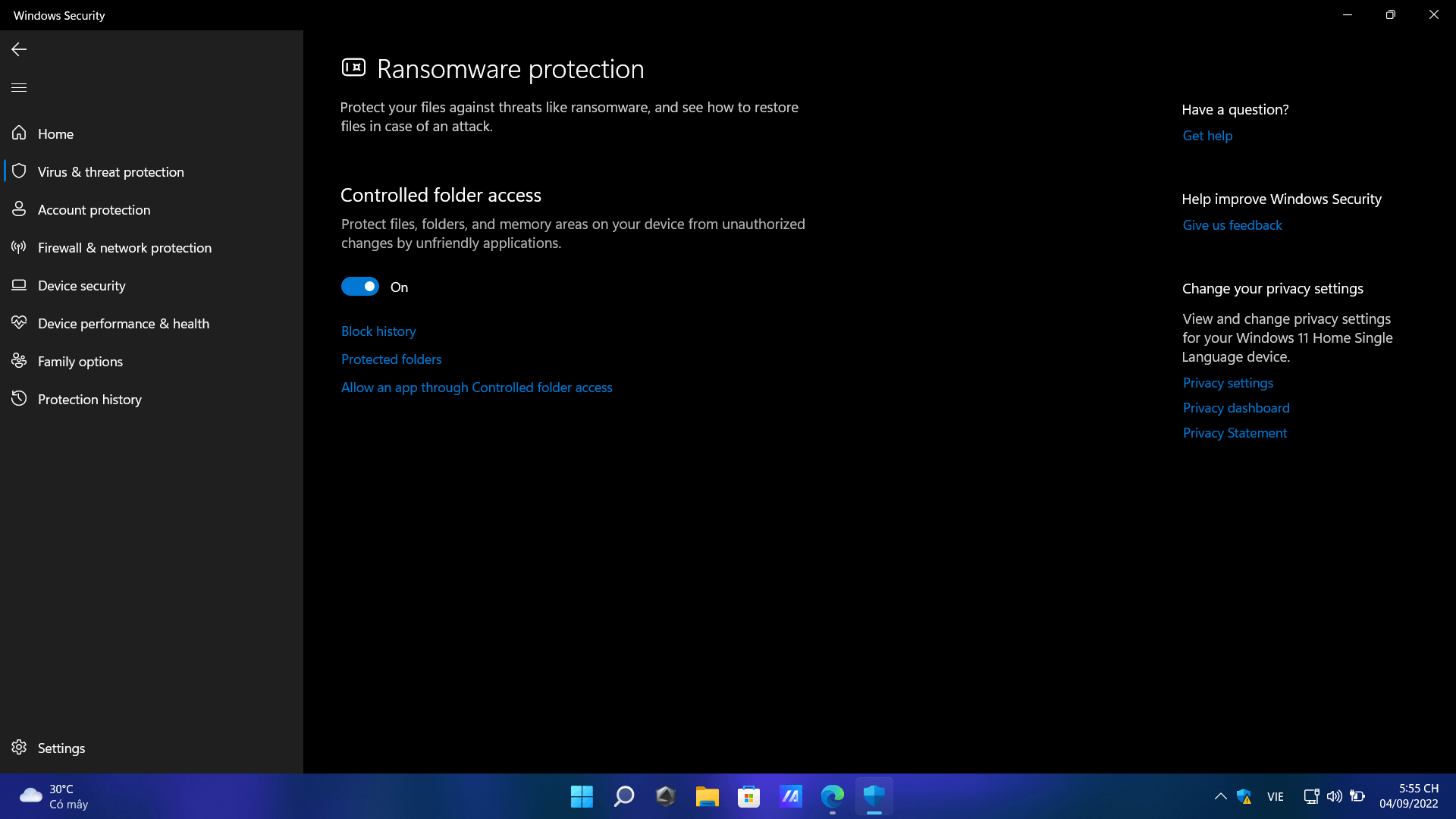Click the laptop icon for Device security
This screenshot has width=1456, height=819.
click(19, 285)
